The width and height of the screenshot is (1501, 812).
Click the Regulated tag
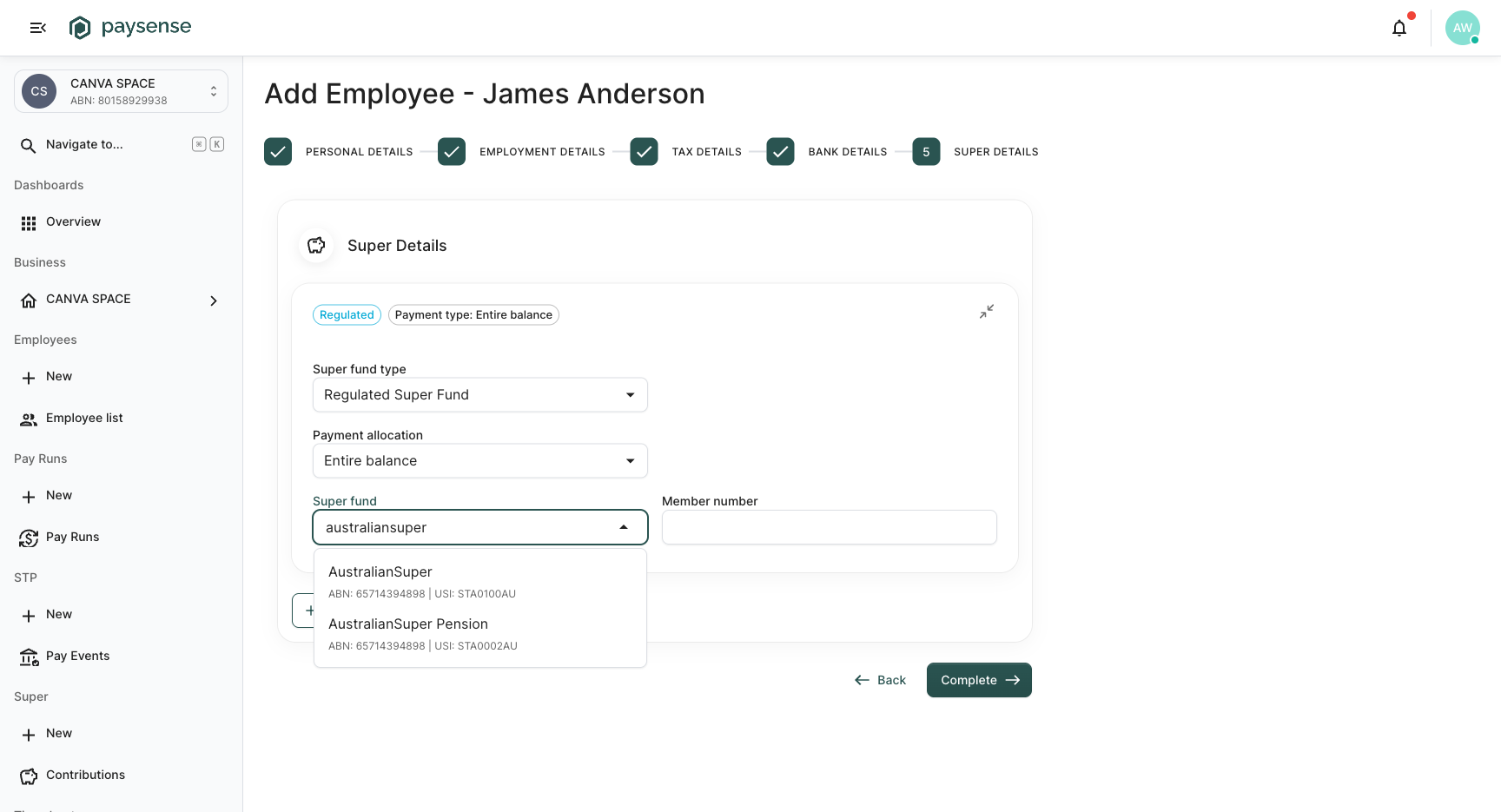[347, 315]
